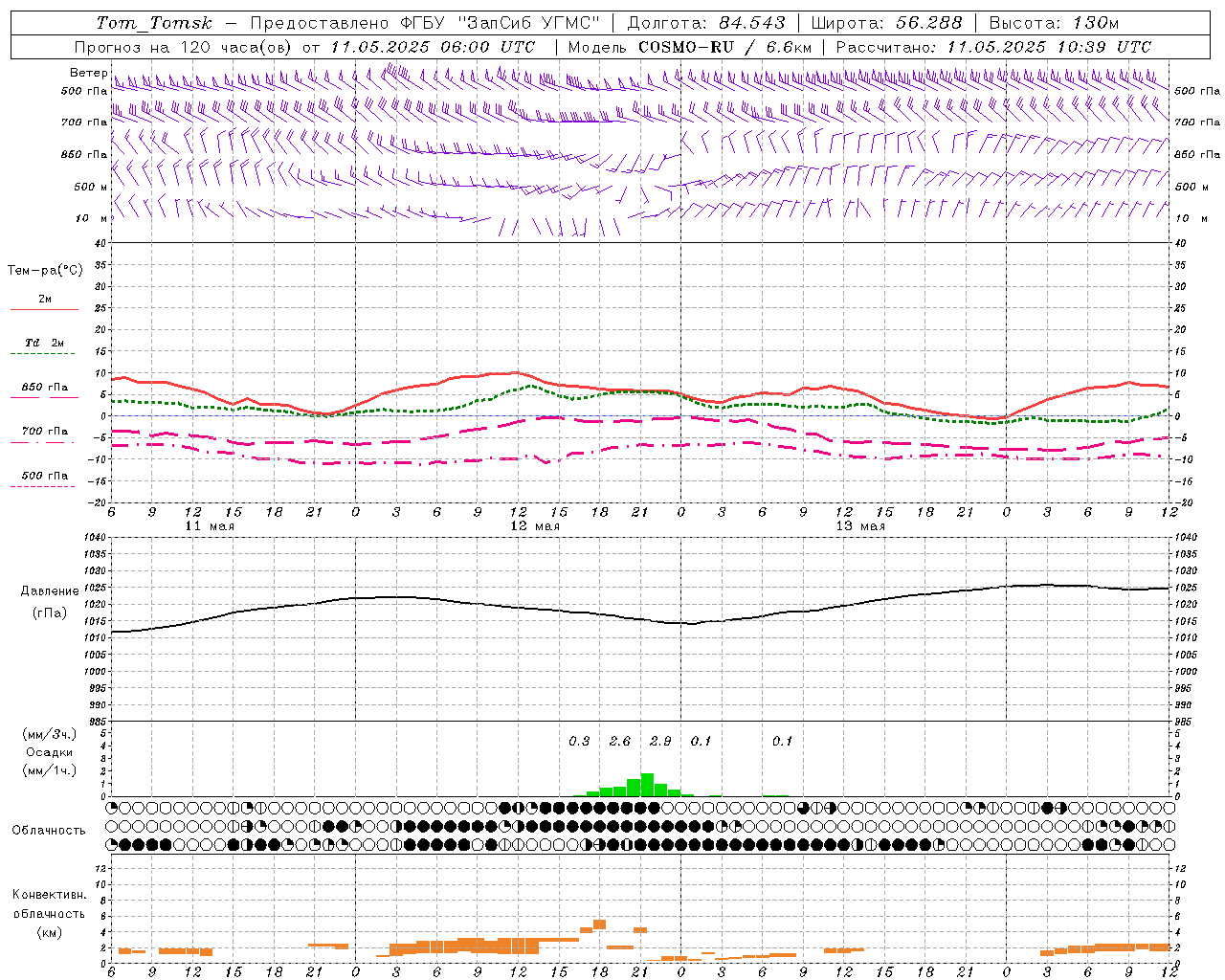The width and height of the screenshot is (1225, 980).
Task: Click the "(км)" kilometres unit label
Action: (x=50, y=932)
